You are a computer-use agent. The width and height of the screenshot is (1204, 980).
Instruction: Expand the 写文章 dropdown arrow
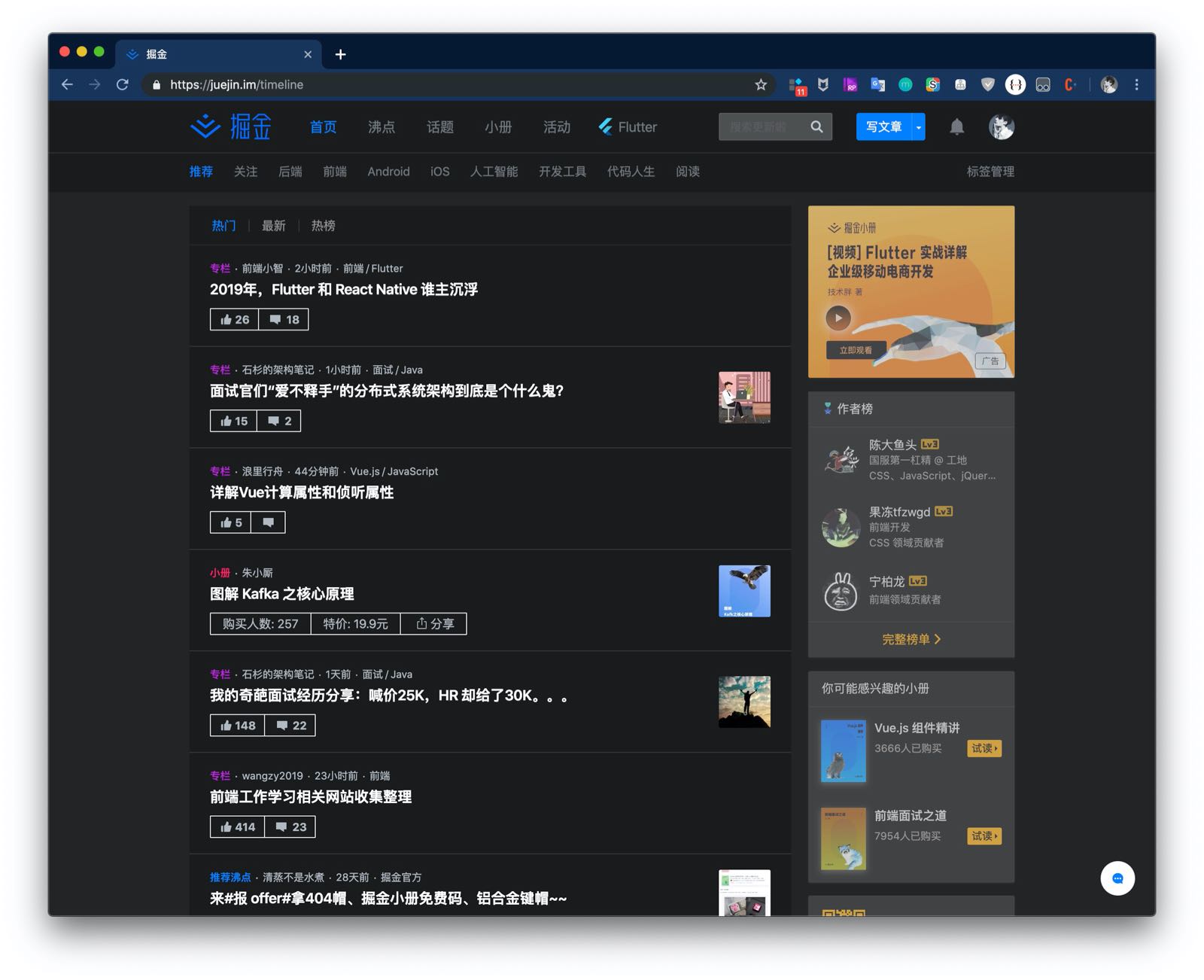point(918,127)
